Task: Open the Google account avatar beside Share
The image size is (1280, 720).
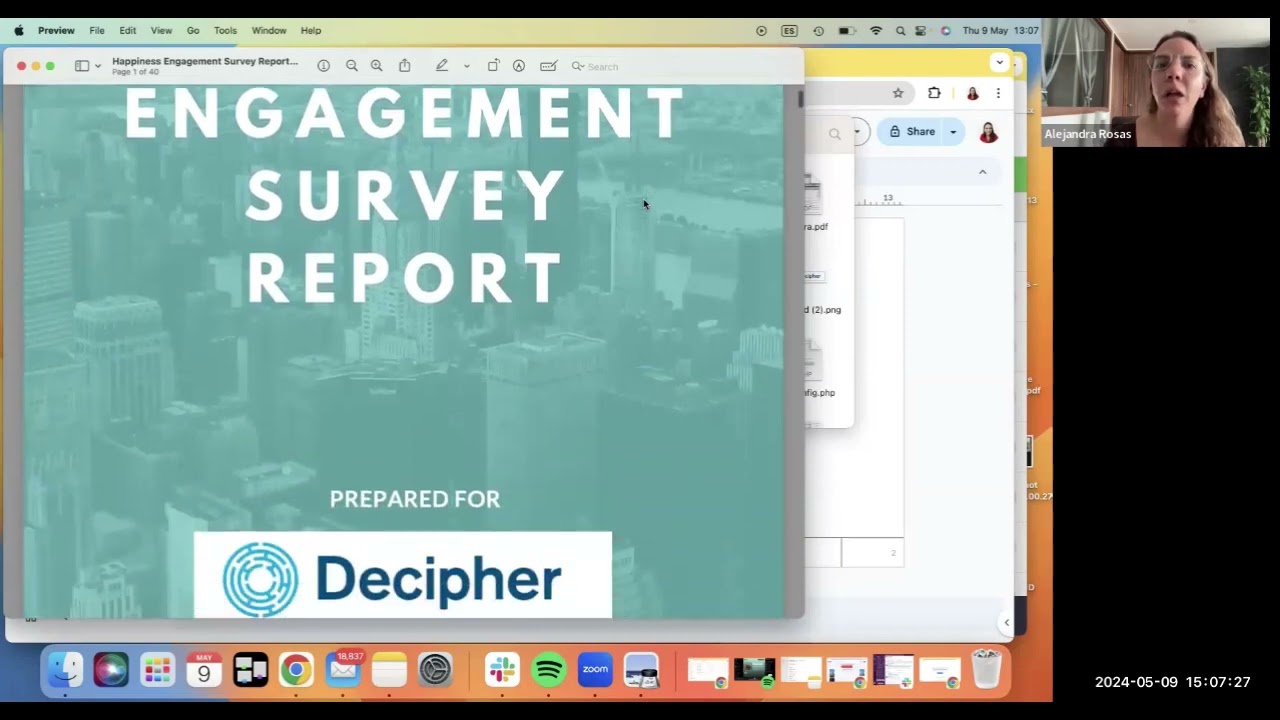Action: pos(988,132)
